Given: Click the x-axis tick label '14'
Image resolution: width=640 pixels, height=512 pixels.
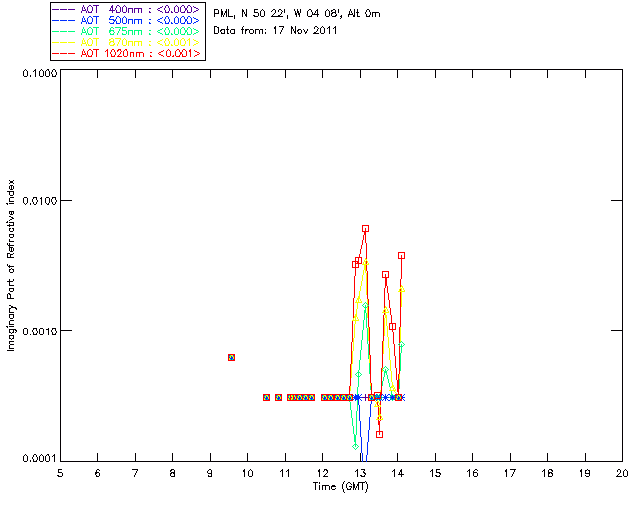Looking at the screenshot, I should pyautogui.click(x=398, y=473).
